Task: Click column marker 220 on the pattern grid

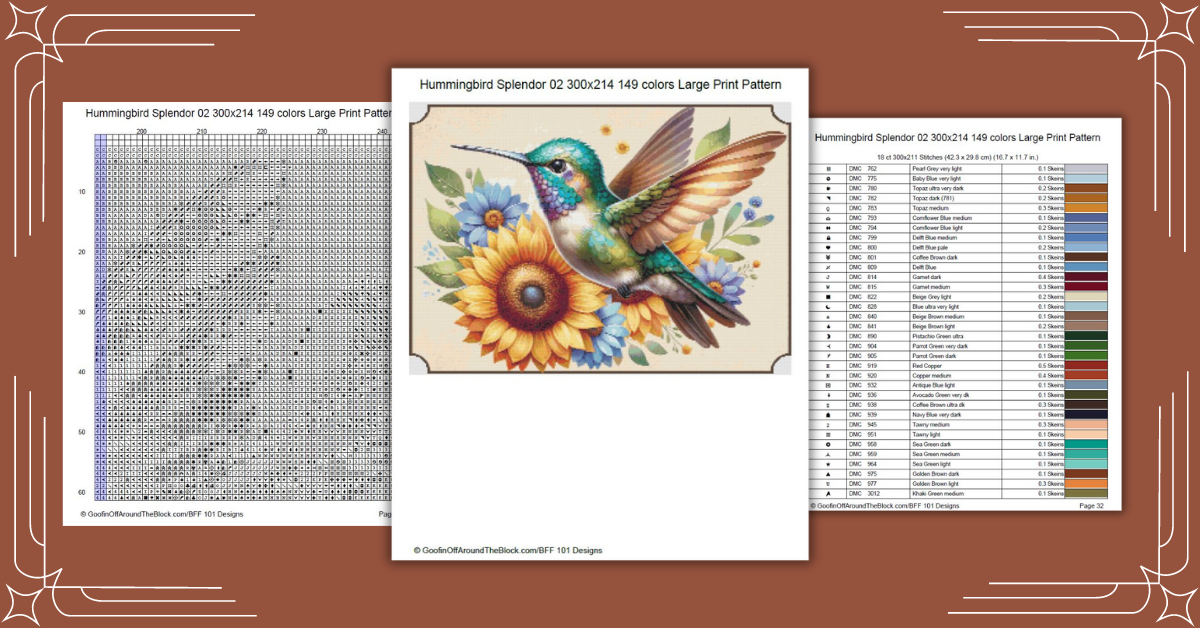Action: point(260,129)
